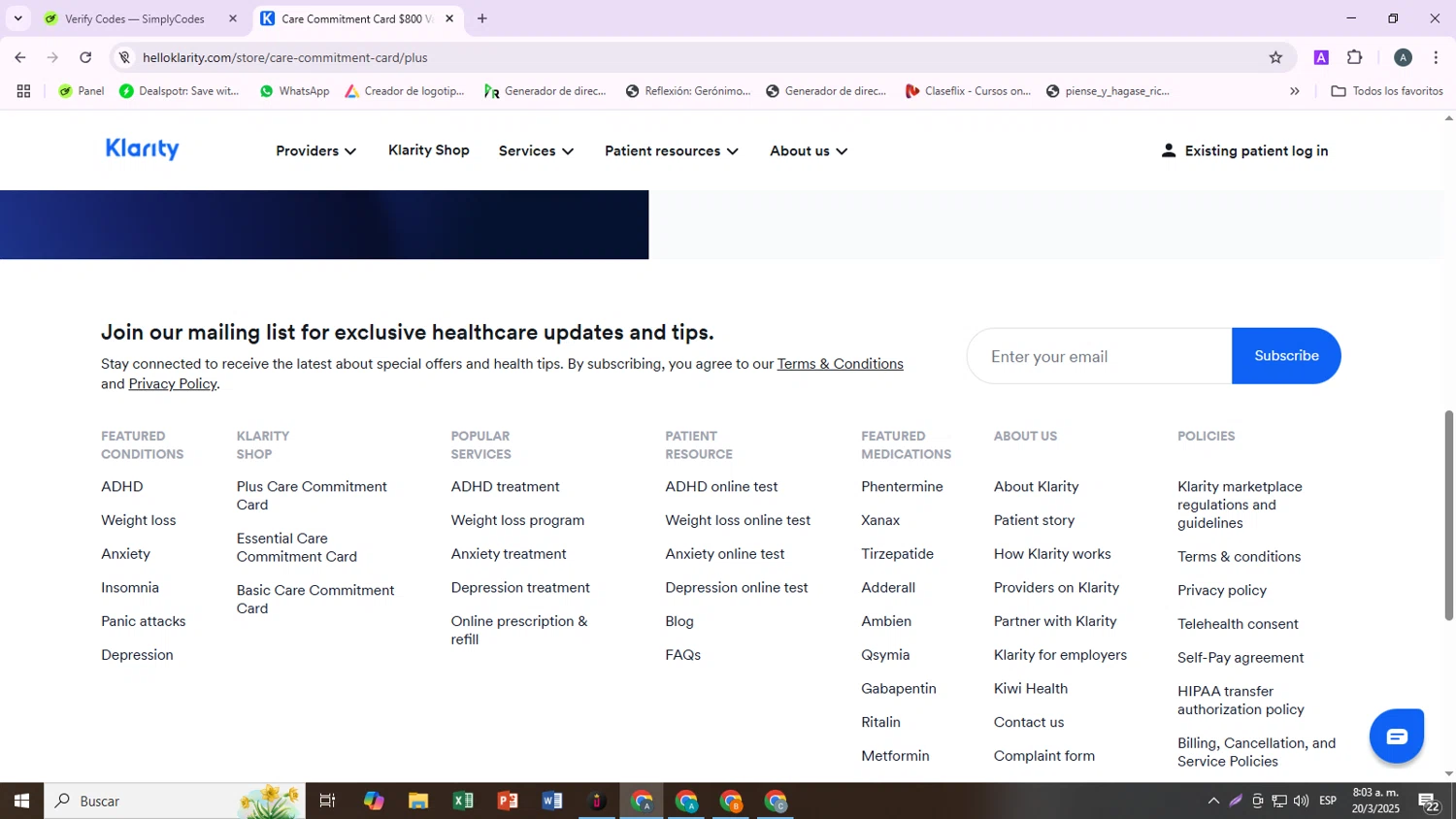The height and width of the screenshot is (819, 1456).
Task: Click the chat support bubble icon
Action: tap(1396, 737)
